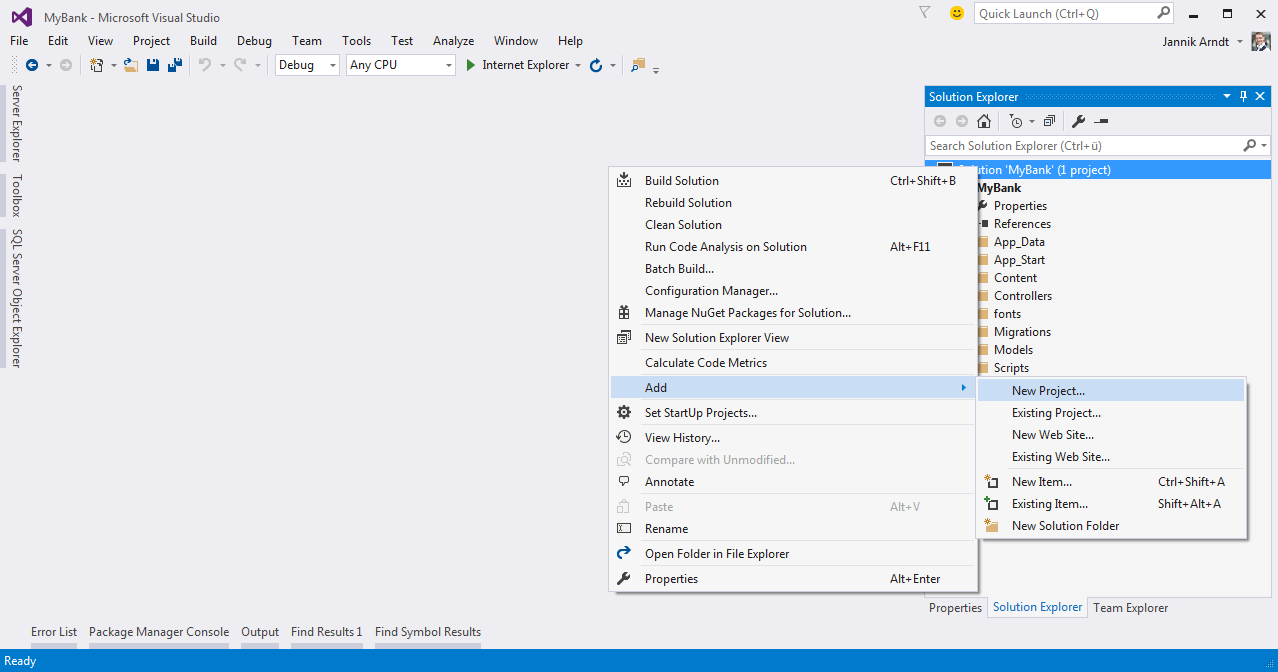1278x672 pixels.
Task: Click the search magnifier in Solution Explorer
Action: point(1249,145)
